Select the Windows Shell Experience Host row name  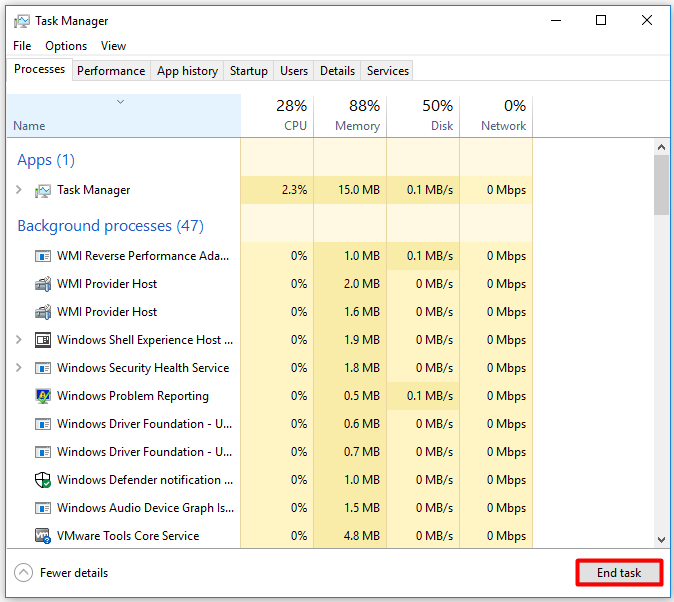pyautogui.click(x=145, y=340)
